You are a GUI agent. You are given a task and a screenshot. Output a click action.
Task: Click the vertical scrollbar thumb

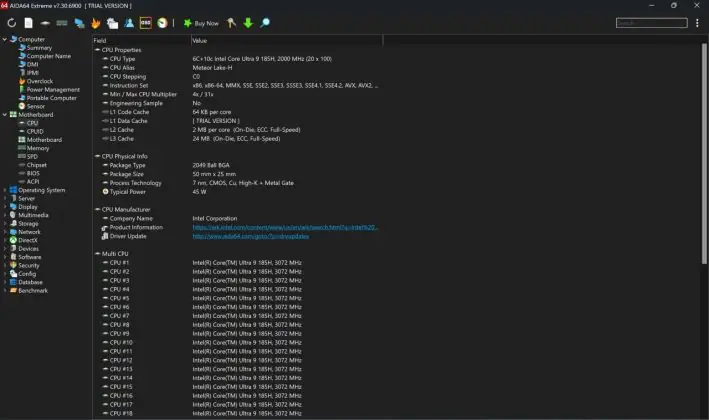(704, 154)
